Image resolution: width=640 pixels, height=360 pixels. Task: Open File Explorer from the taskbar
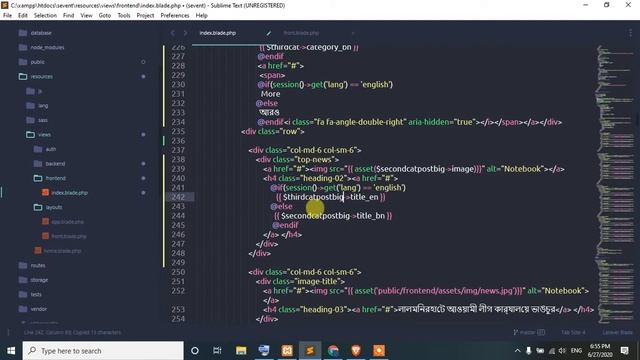(x=241, y=351)
